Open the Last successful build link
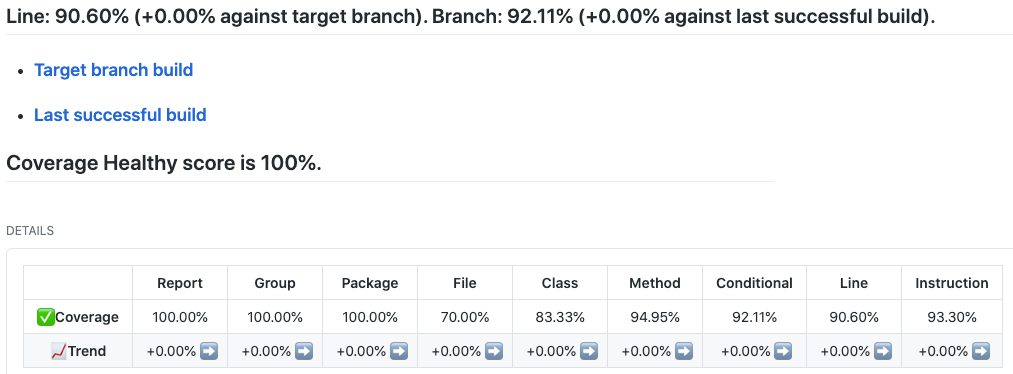 coord(120,115)
